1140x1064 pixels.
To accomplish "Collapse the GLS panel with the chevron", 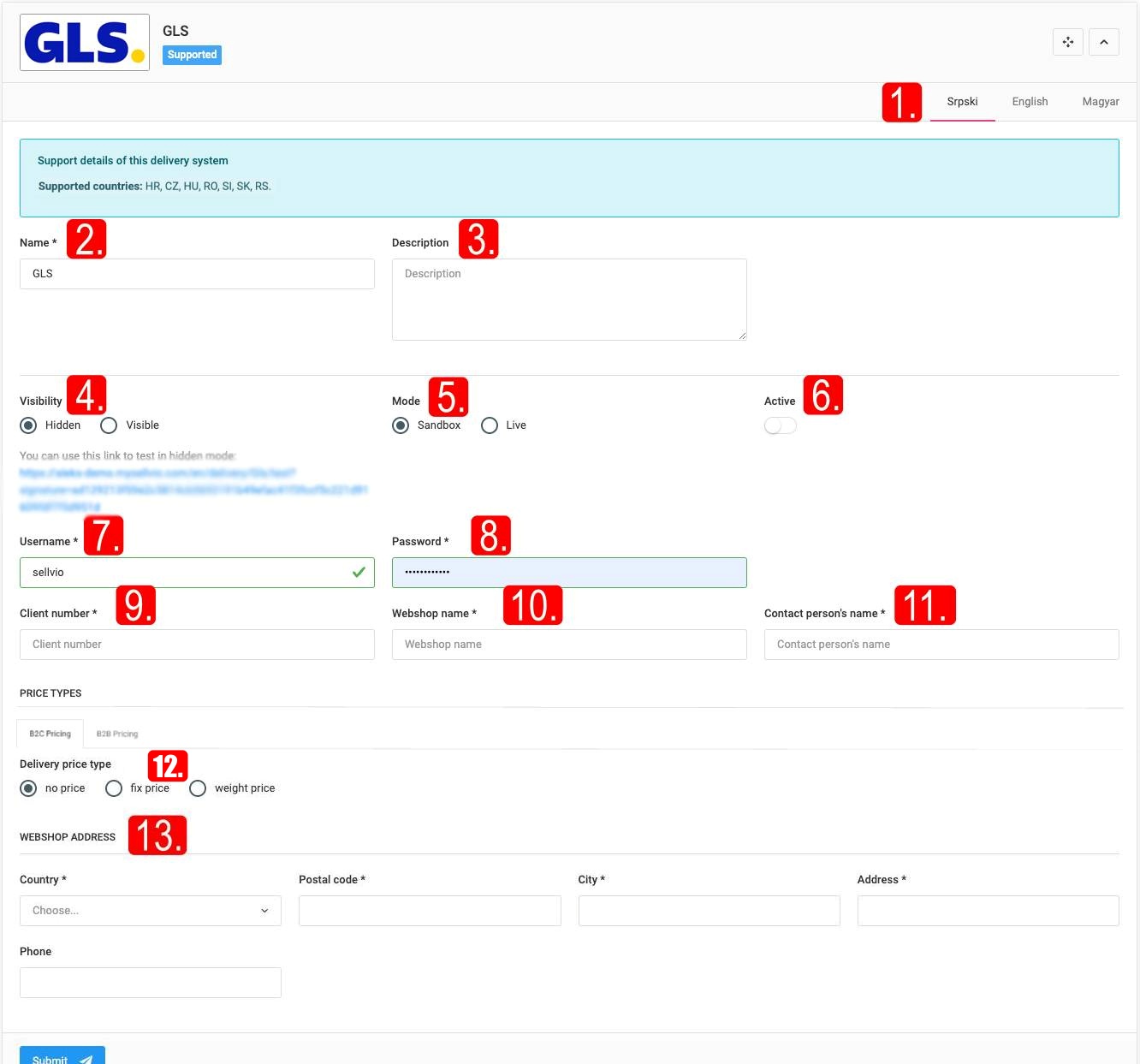I will (1104, 42).
